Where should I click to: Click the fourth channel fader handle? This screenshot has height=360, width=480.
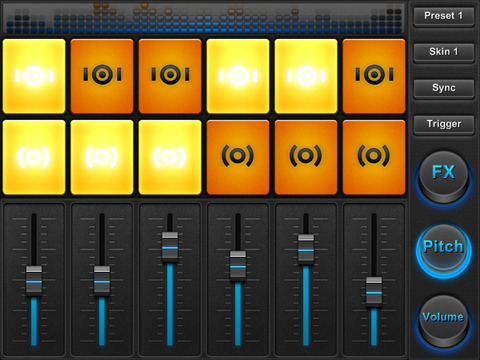click(x=238, y=266)
